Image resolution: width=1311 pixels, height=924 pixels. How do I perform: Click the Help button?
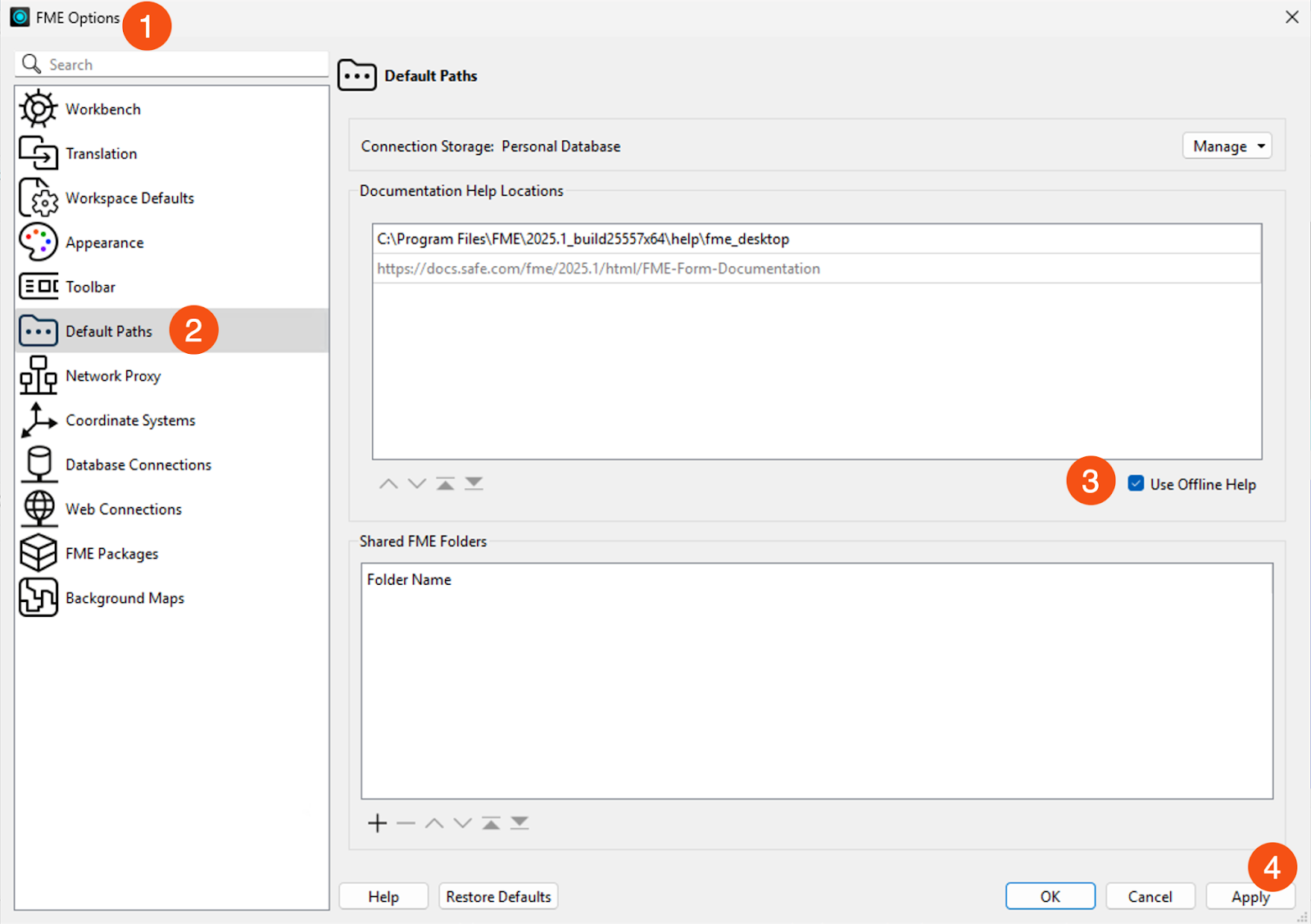[x=383, y=896]
